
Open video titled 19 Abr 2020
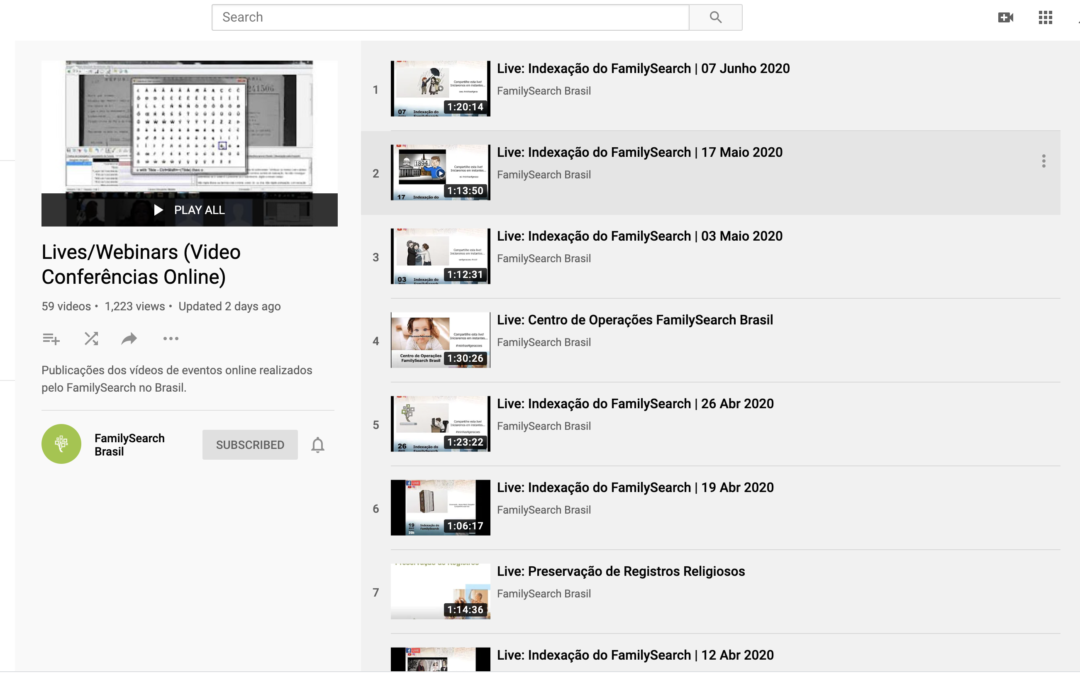635,488
